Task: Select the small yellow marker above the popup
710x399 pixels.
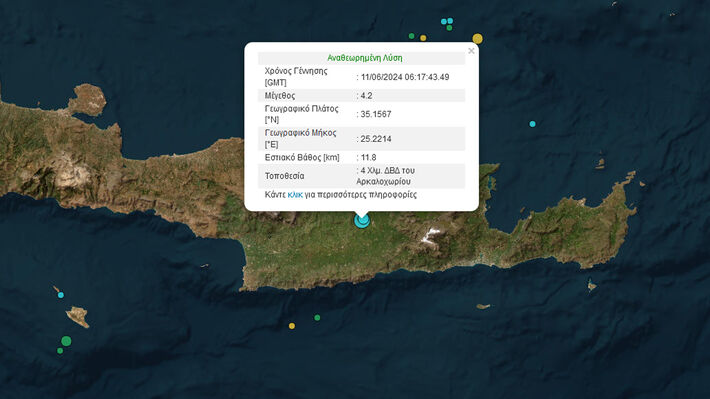Action: 423,38
